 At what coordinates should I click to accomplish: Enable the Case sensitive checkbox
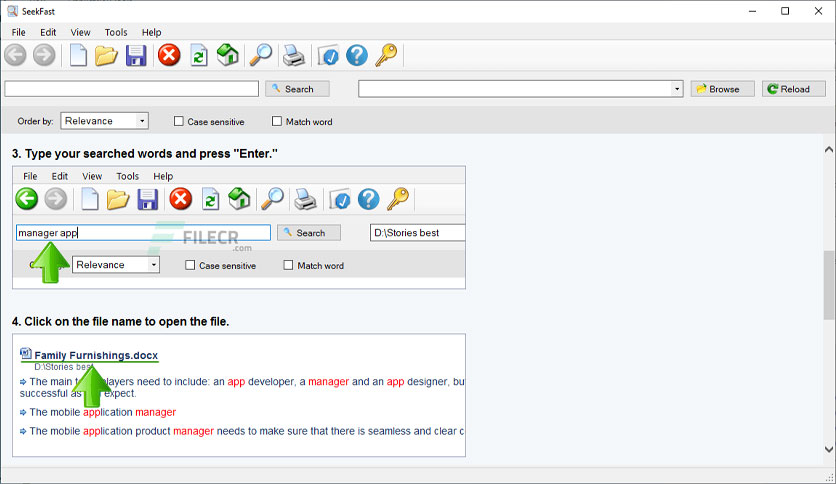179,122
